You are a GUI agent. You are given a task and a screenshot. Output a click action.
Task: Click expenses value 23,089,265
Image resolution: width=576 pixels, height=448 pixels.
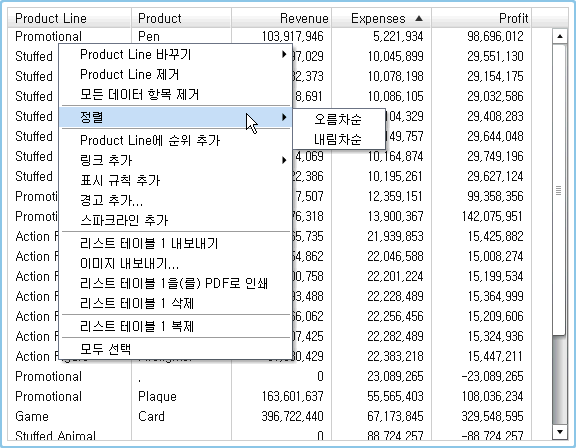click(x=395, y=376)
